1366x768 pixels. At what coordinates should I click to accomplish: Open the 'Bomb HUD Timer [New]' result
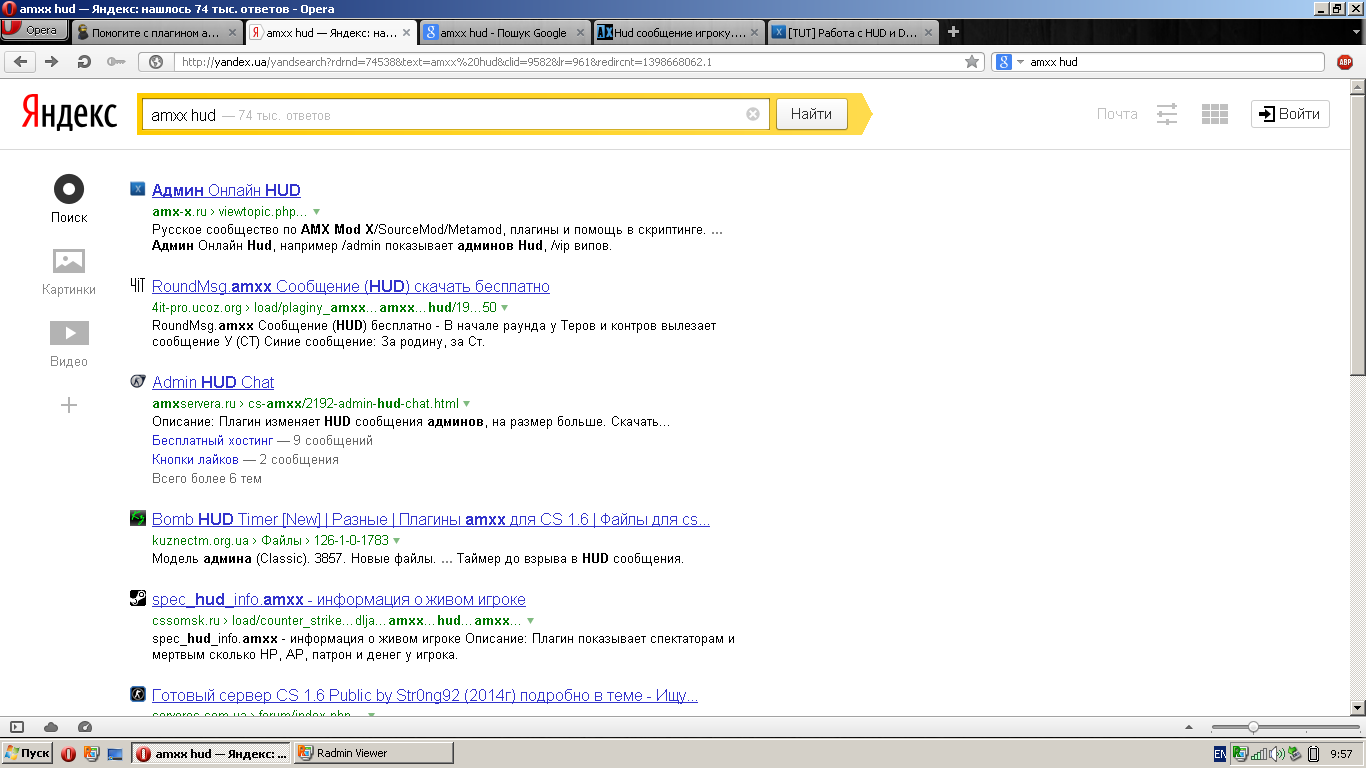(431, 520)
